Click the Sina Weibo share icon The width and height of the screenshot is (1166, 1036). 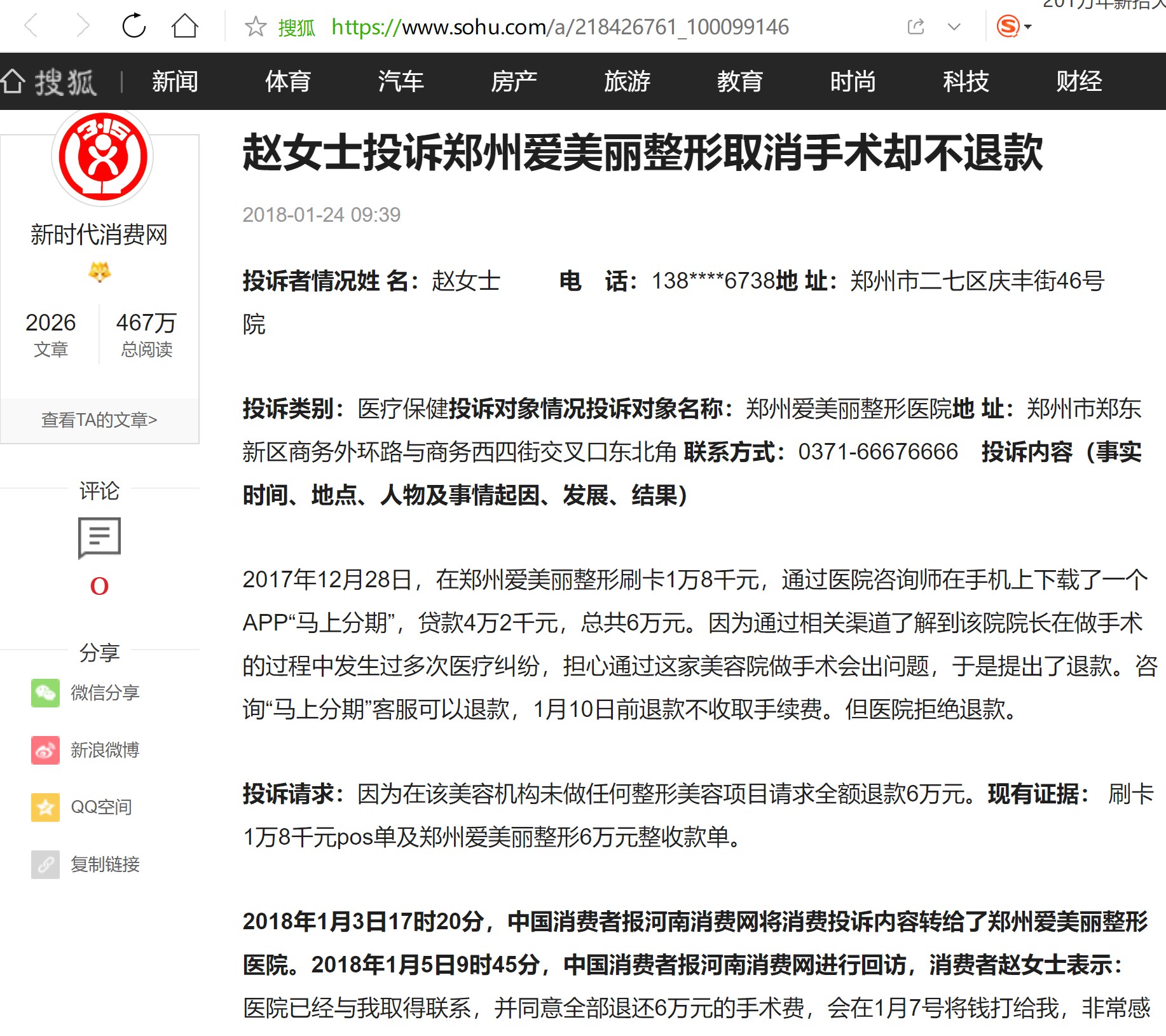(45, 750)
